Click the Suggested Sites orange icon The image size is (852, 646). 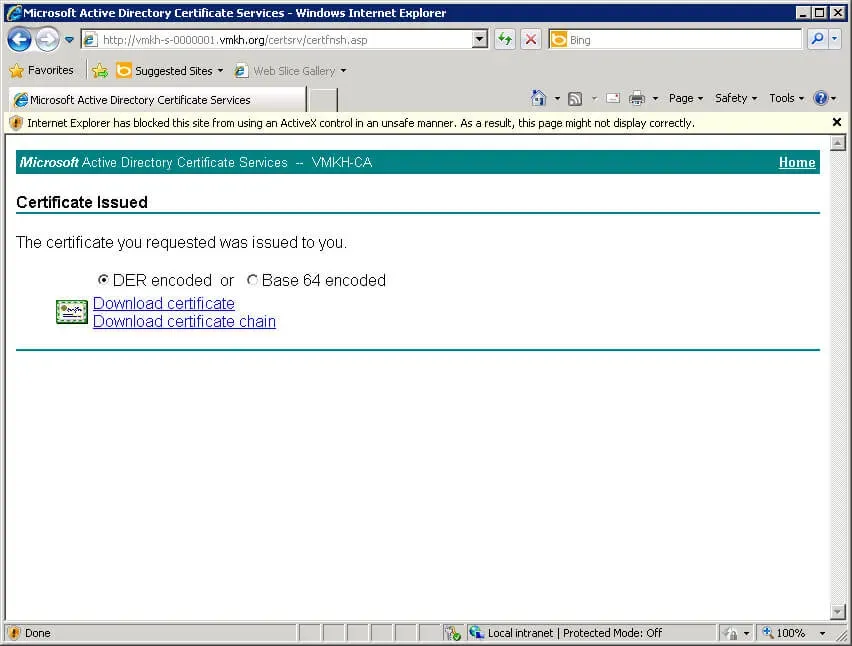[123, 71]
